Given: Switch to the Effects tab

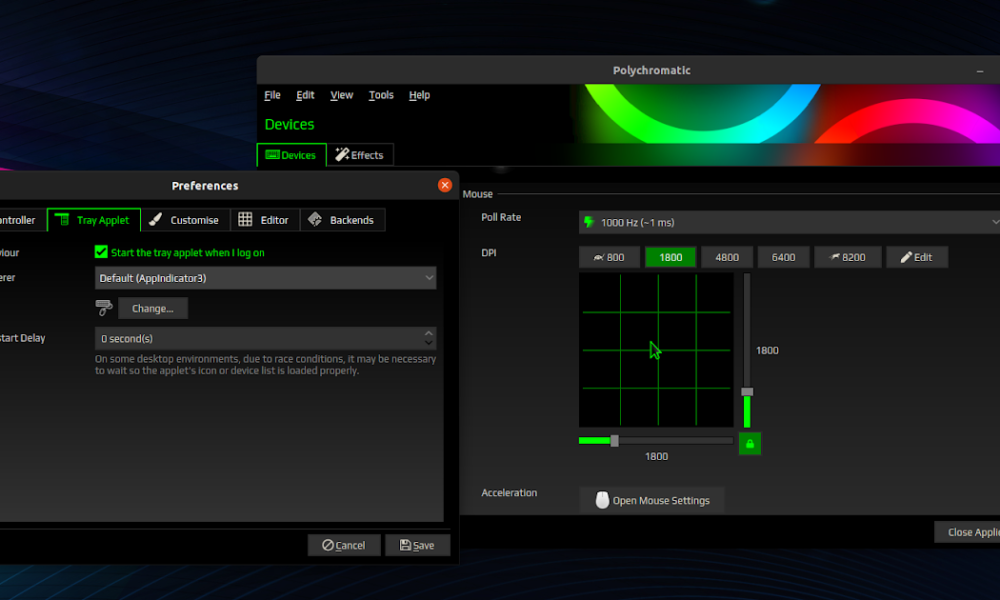Looking at the screenshot, I should point(360,155).
